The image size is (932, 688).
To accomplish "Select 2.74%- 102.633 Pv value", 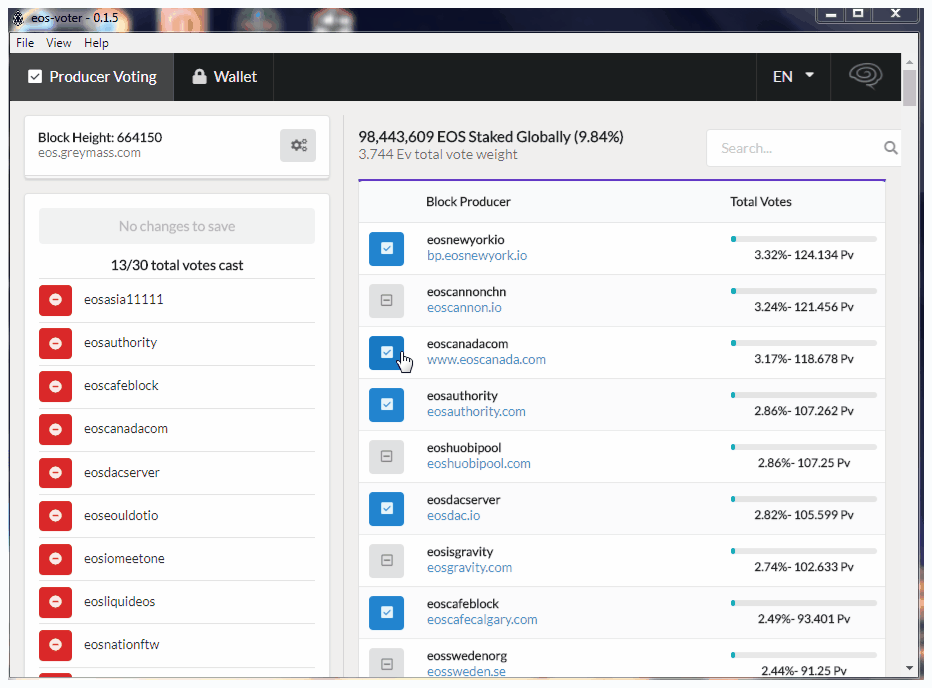I will (x=804, y=567).
